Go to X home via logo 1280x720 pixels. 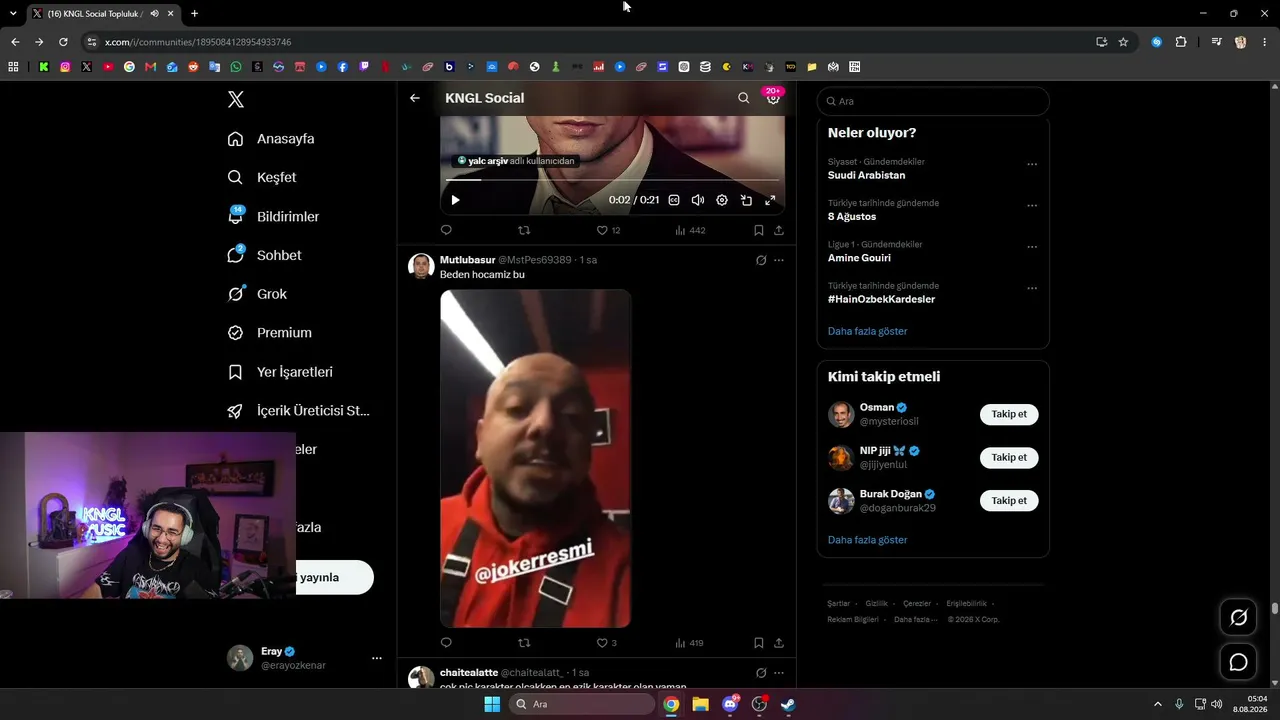236,99
